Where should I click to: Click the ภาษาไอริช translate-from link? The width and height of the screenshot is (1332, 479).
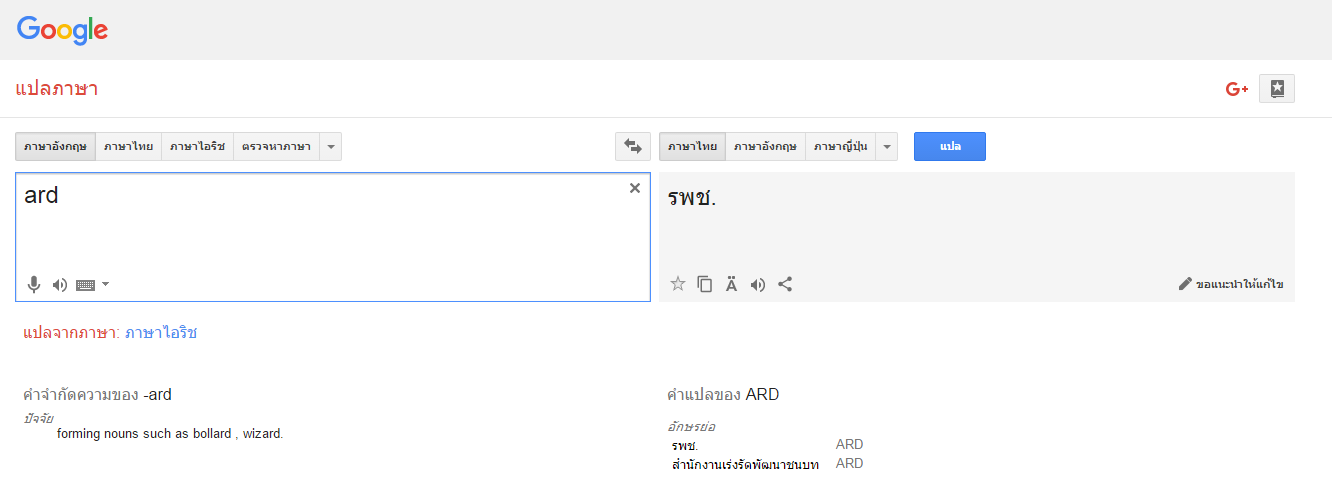tap(161, 333)
